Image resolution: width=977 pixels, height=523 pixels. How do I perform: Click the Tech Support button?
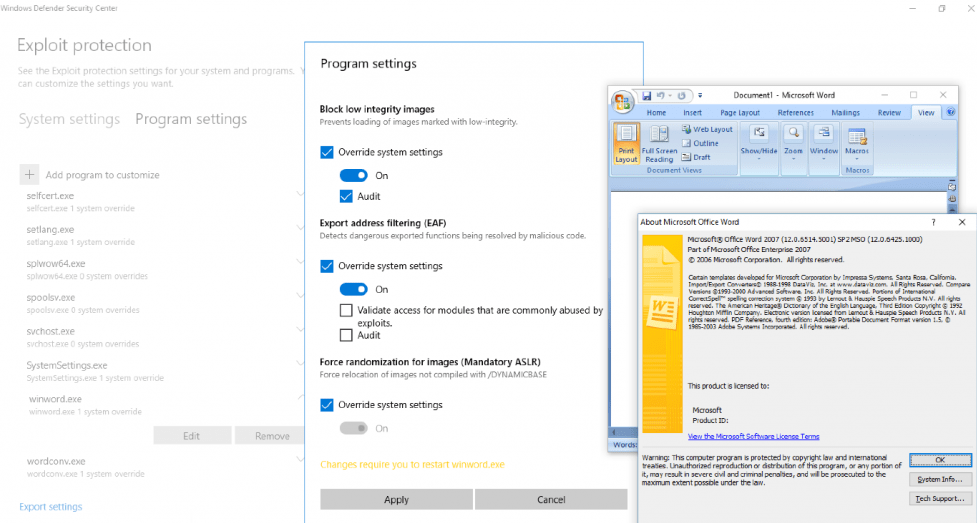click(x=940, y=499)
